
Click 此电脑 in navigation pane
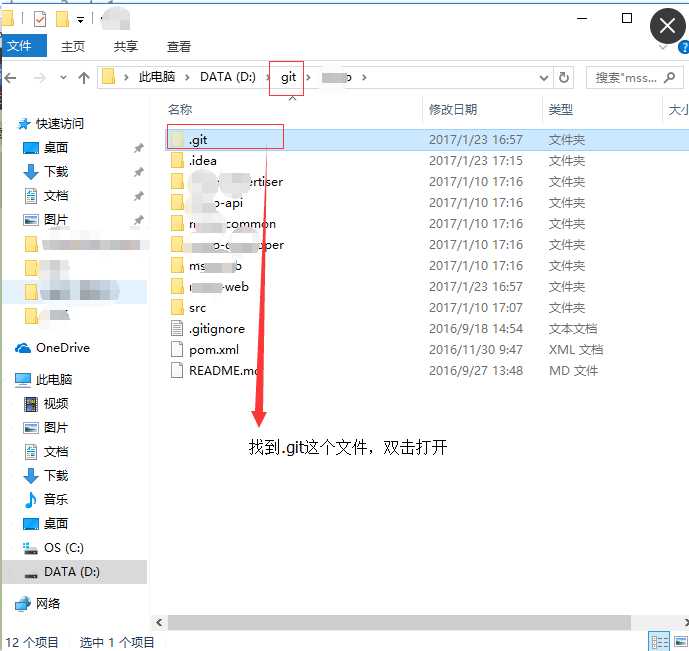click(54, 380)
